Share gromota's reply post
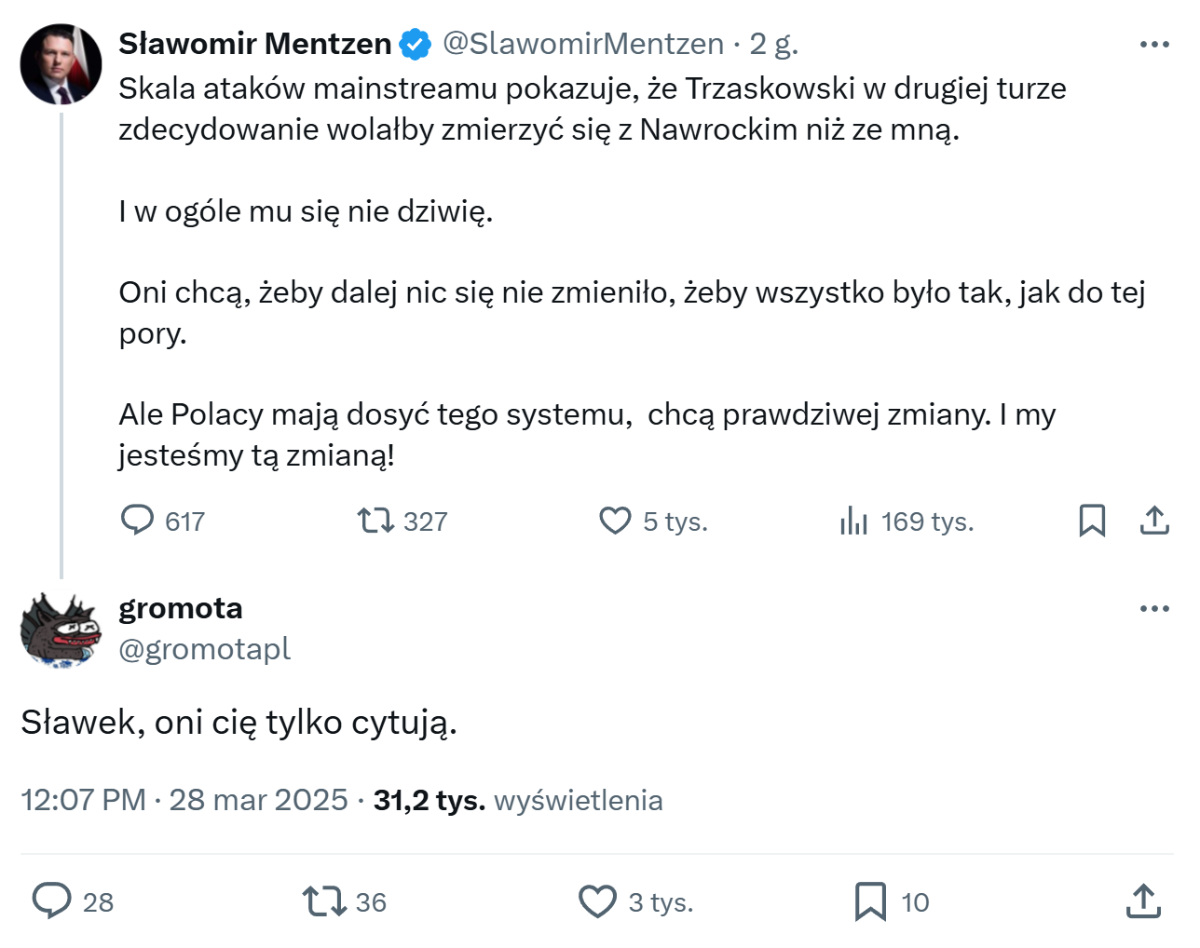The width and height of the screenshot is (1200, 948). coord(1143,902)
